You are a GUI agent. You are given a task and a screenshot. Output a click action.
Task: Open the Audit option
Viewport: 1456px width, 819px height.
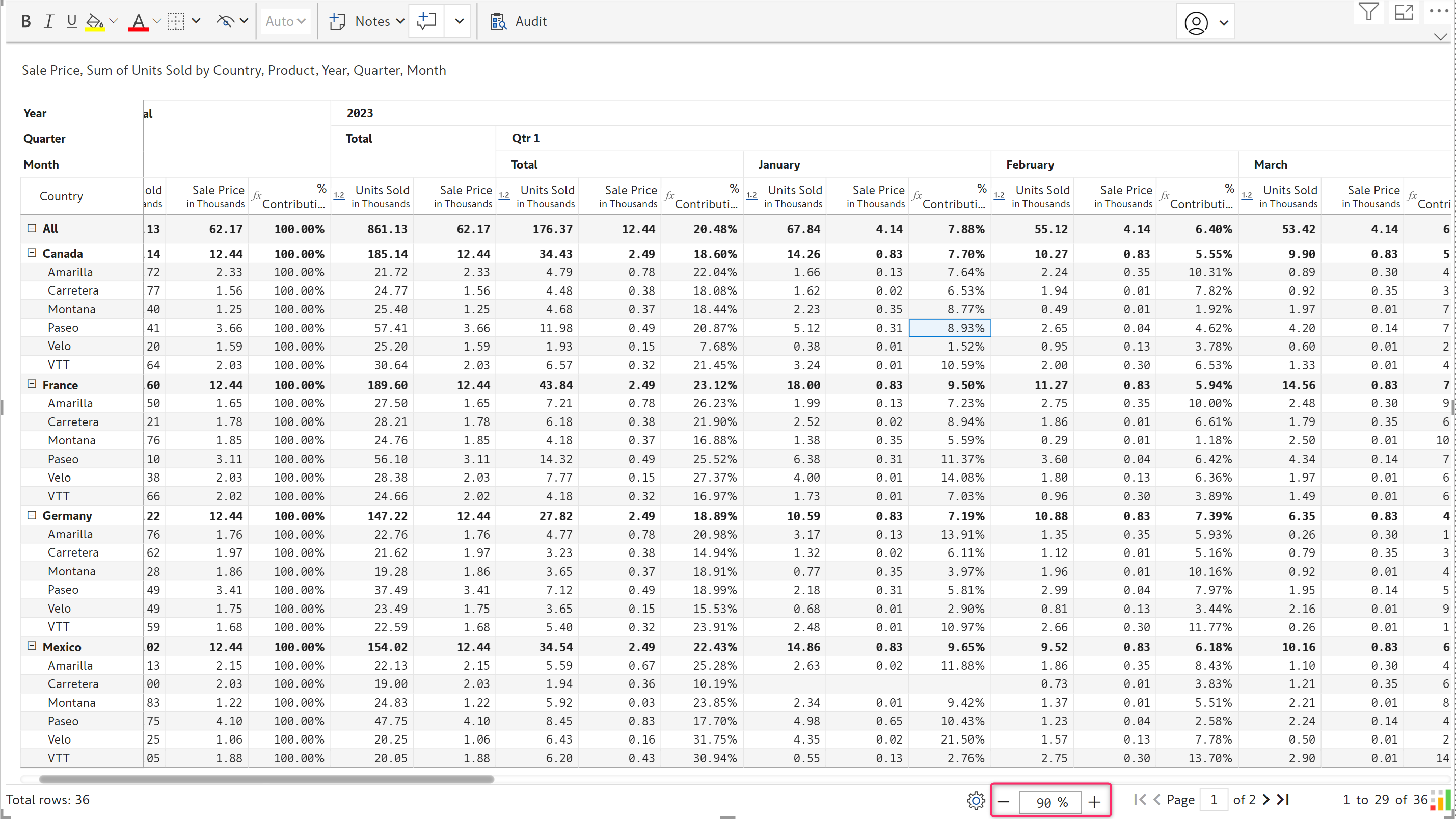pyautogui.click(x=518, y=21)
